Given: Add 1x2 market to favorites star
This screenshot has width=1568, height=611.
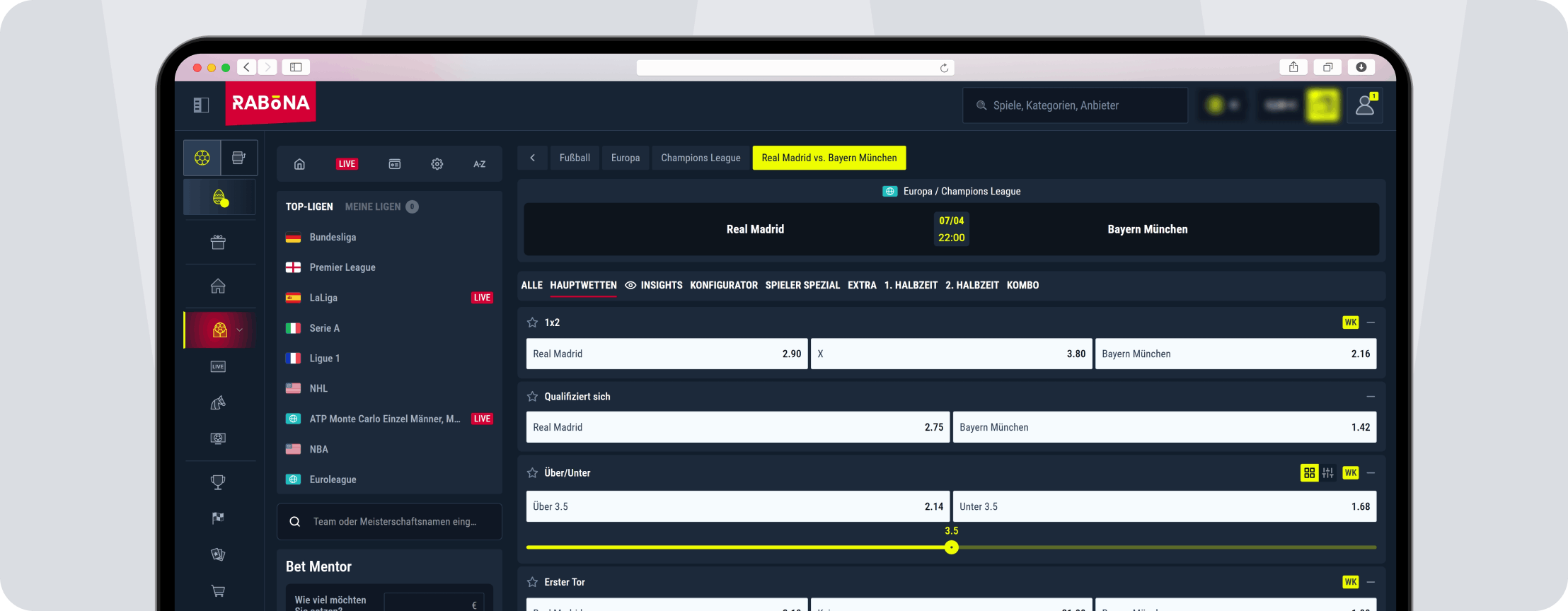Looking at the screenshot, I should pos(533,322).
